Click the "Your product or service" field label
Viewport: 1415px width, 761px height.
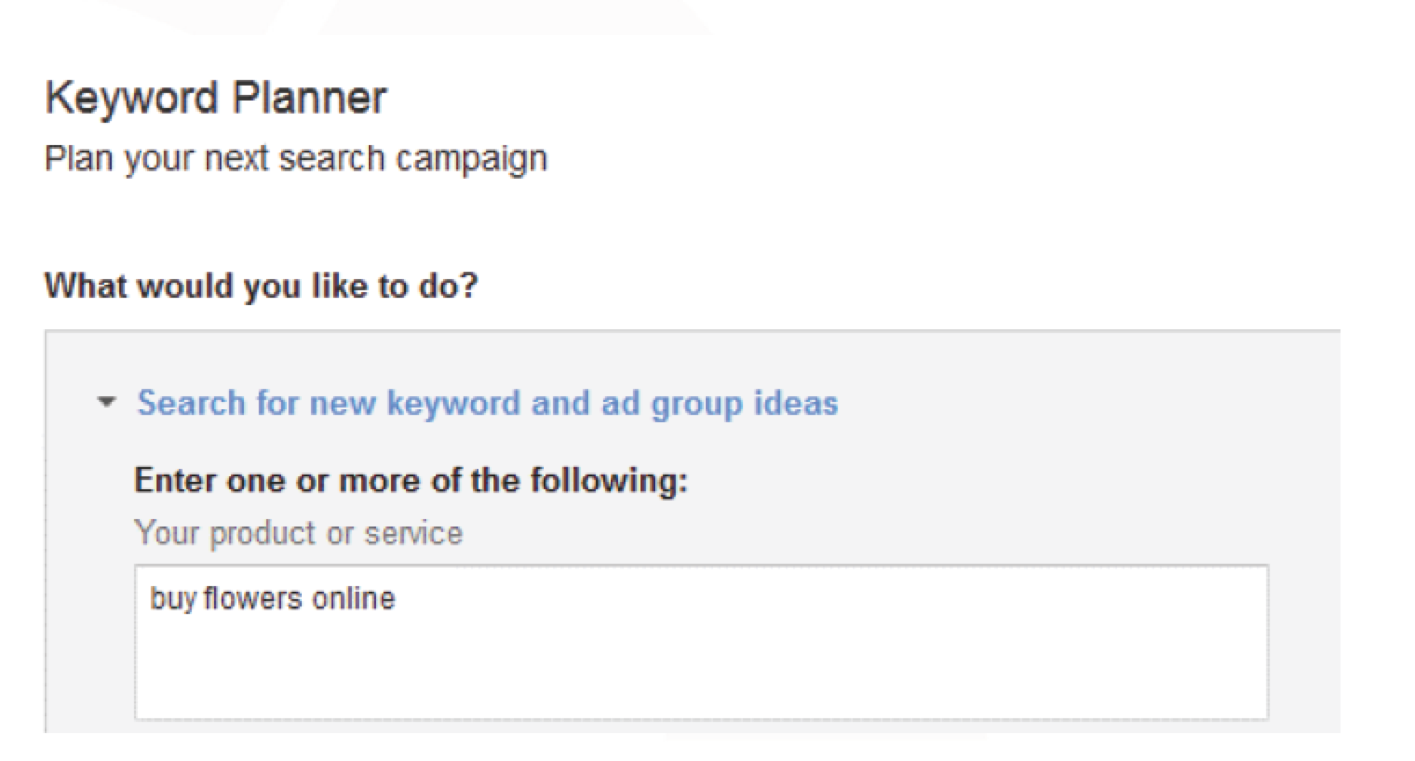pyautogui.click(x=299, y=533)
